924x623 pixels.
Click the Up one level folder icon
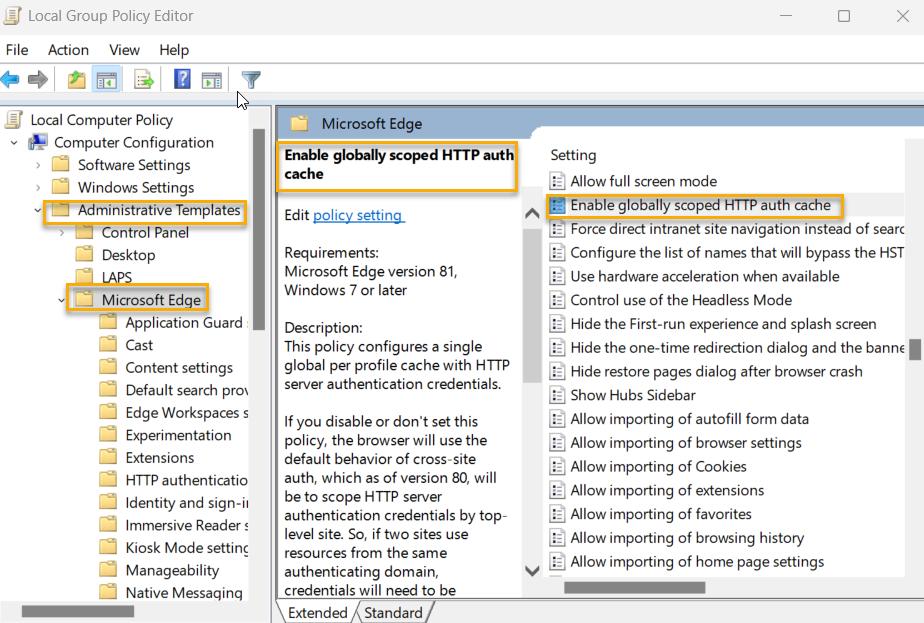76,79
